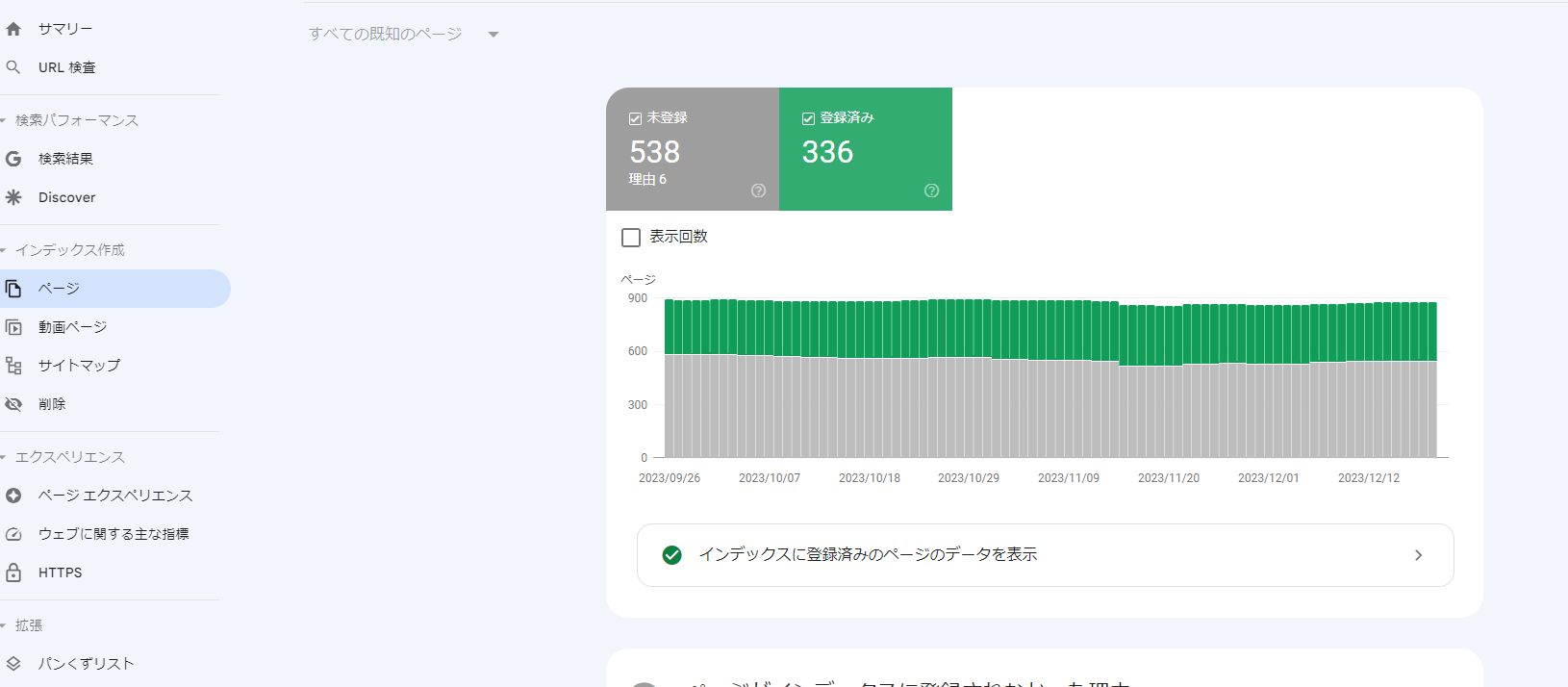Click the 2023/11/09 axis date label
The width and height of the screenshot is (1568, 687).
pyautogui.click(x=1069, y=478)
